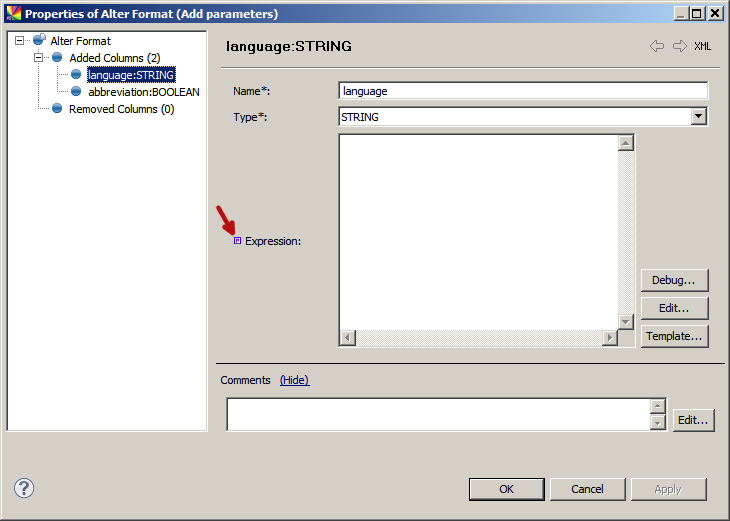Viewport: 730px width, 521px height.
Task: Hide the Comments section
Action: tap(294, 380)
